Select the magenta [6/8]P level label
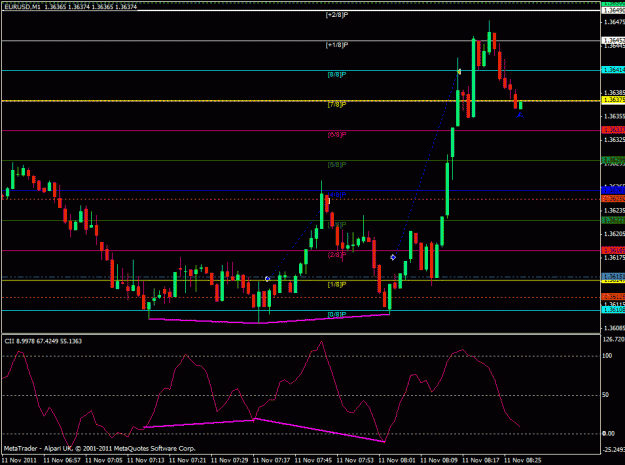This screenshot has width=625, height=465. pos(337,135)
